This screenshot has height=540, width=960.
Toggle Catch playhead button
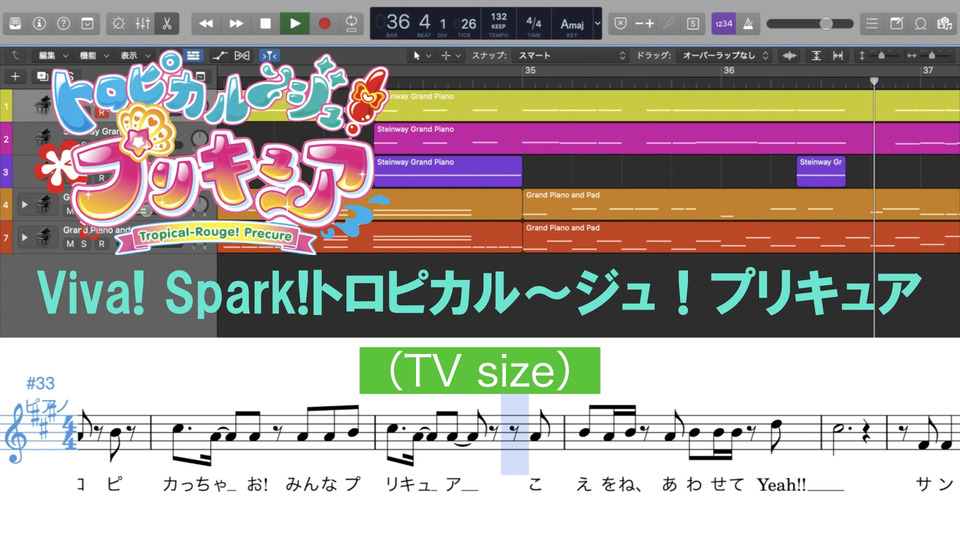pyautogui.click(x=269, y=56)
